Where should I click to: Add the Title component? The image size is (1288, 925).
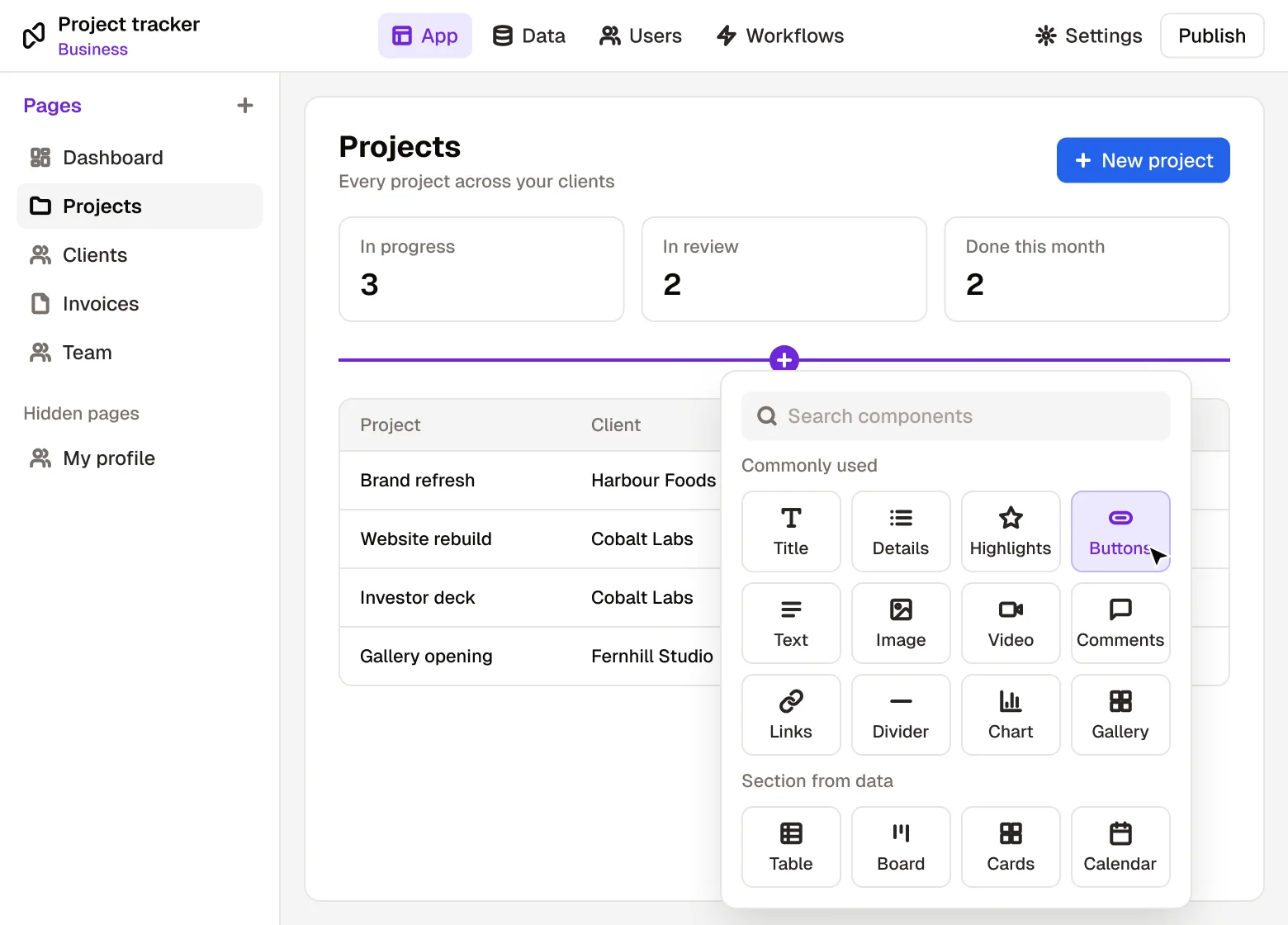click(791, 531)
